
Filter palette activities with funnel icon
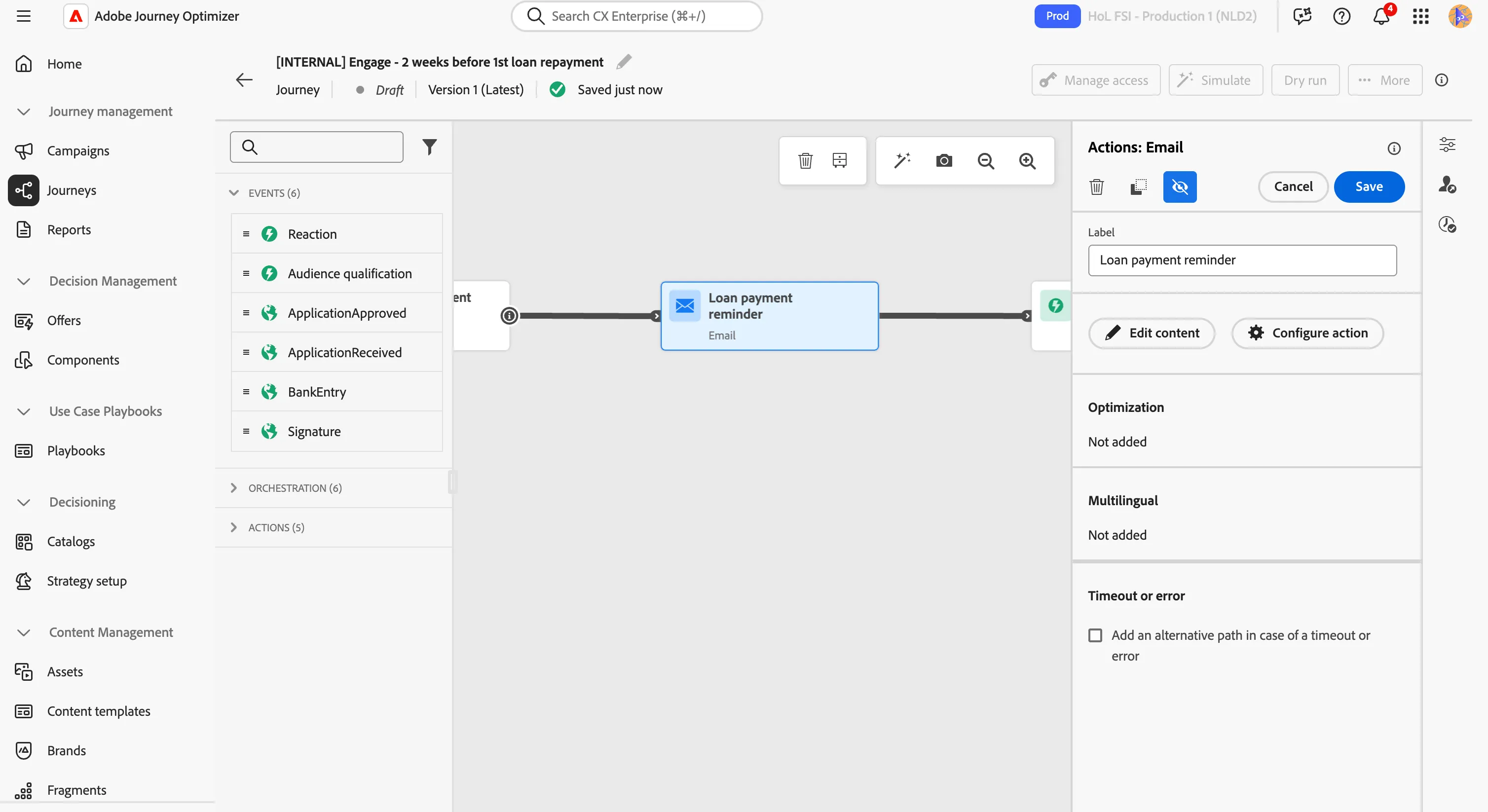429,148
